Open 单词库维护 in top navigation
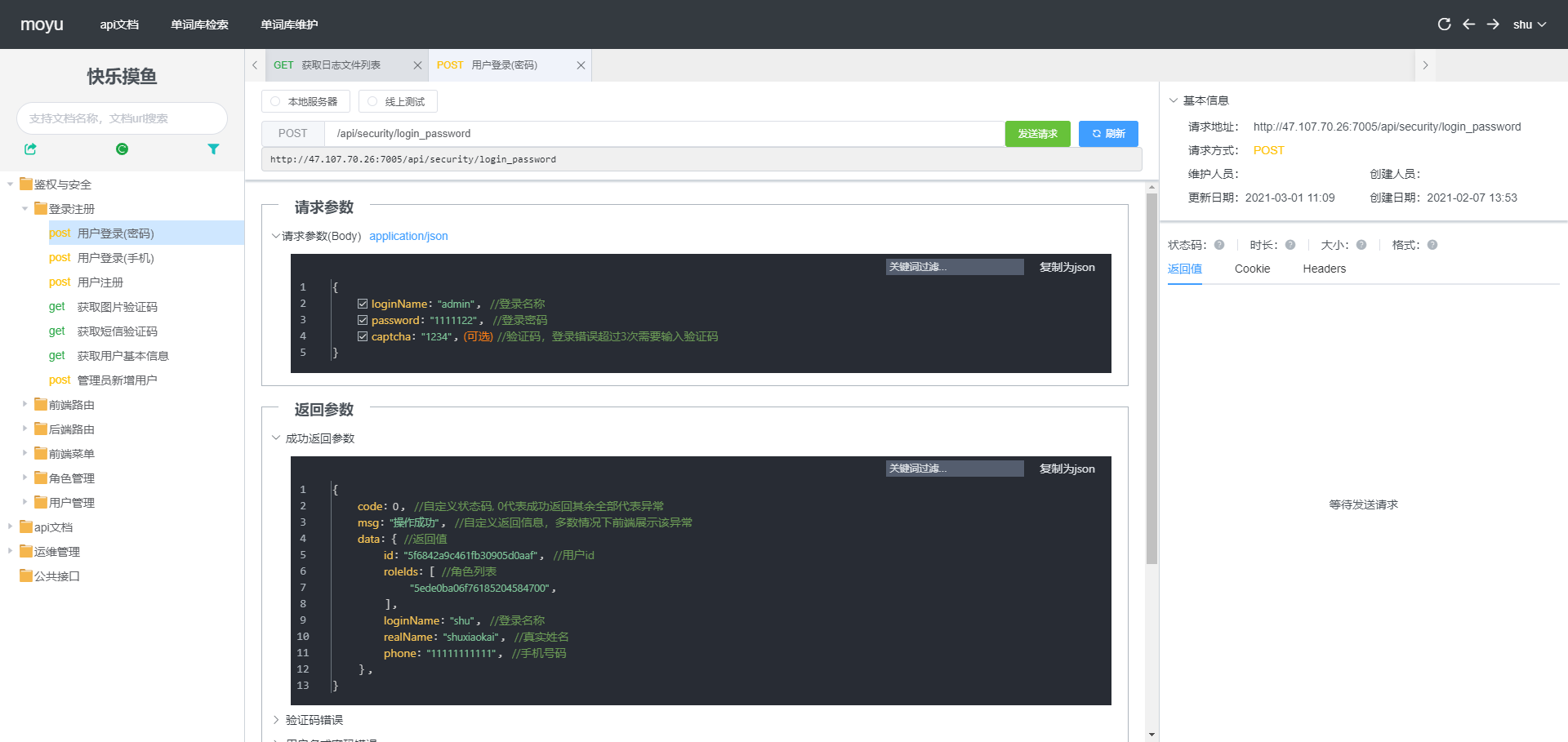 point(289,24)
